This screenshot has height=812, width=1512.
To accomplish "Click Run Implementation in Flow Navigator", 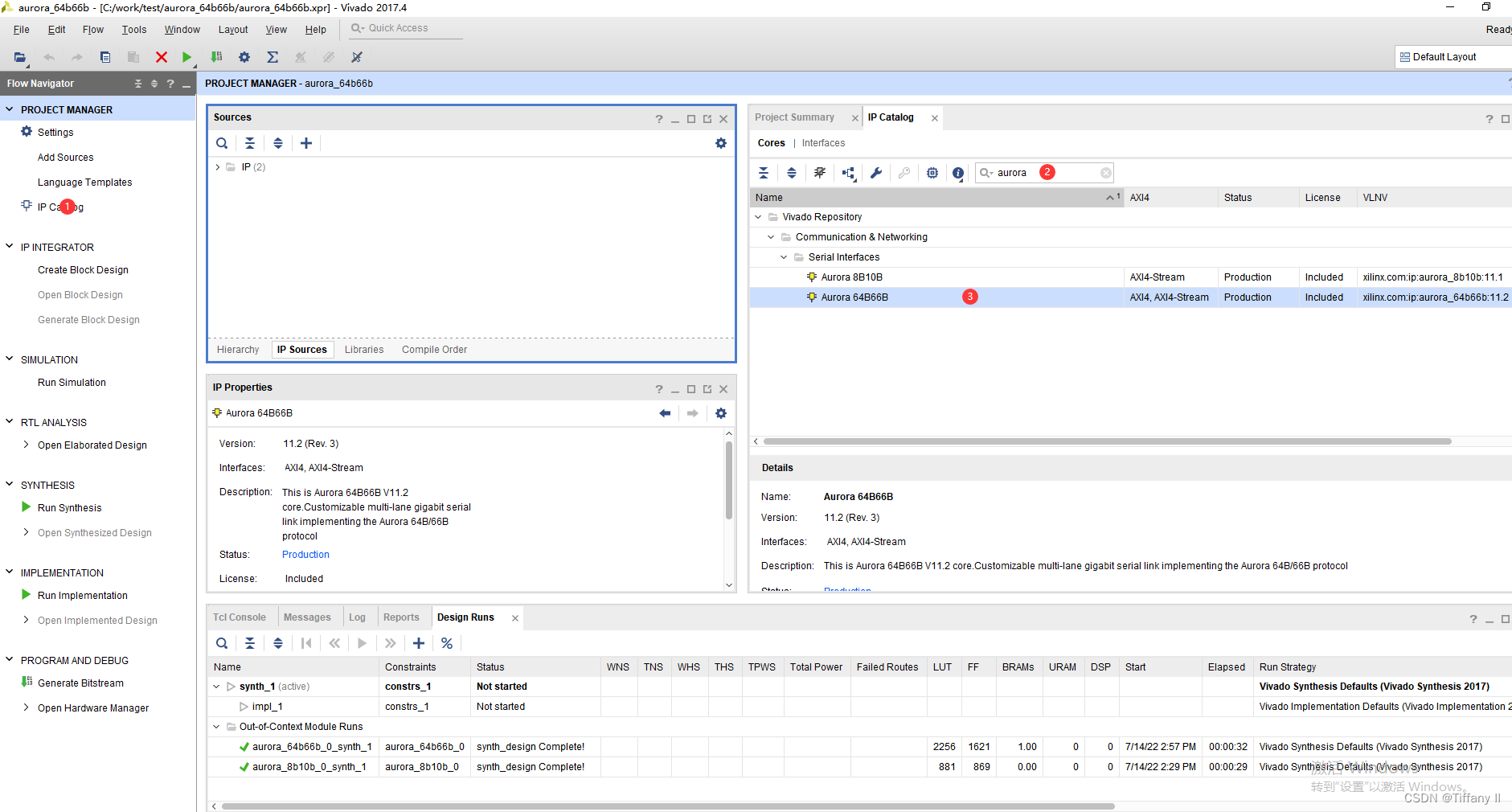I will pos(82,596).
